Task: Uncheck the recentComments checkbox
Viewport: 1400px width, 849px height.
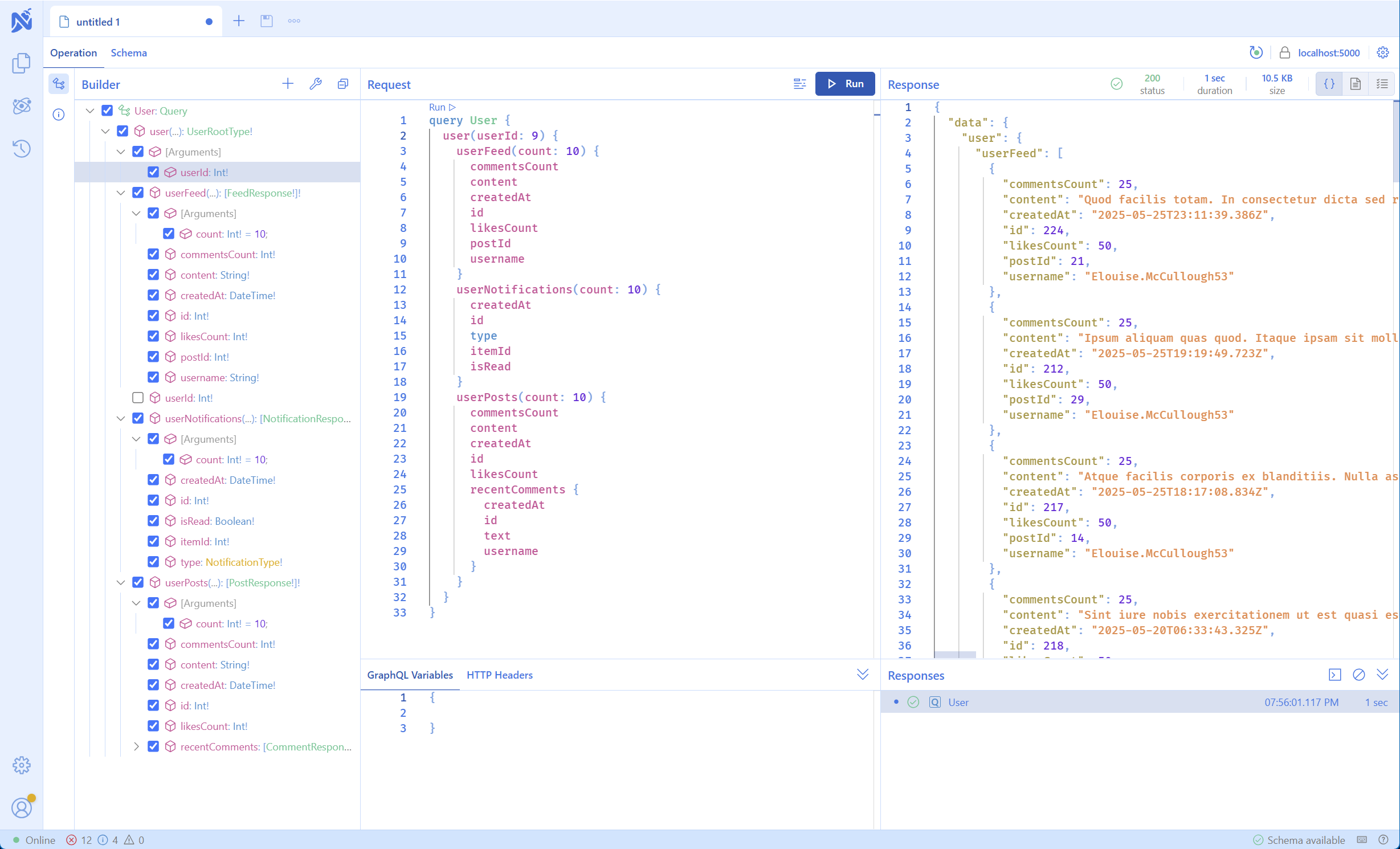Action: point(153,746)
